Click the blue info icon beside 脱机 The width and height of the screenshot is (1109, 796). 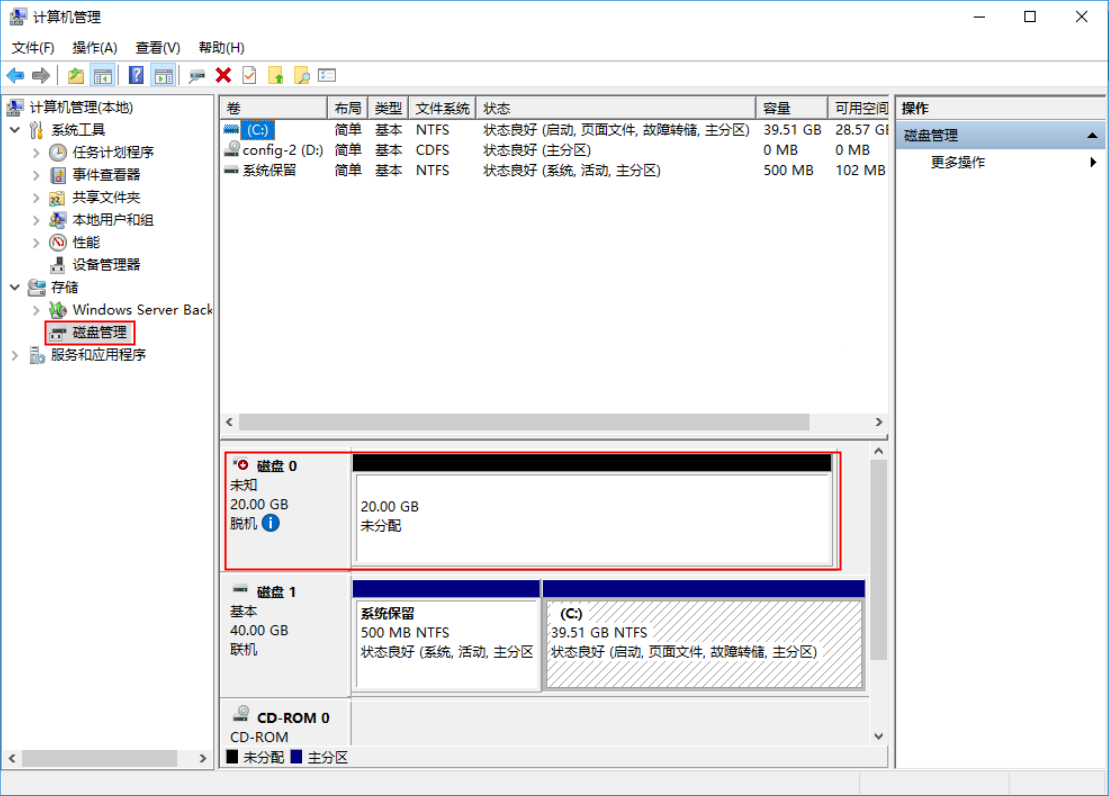tap(271, 523)
